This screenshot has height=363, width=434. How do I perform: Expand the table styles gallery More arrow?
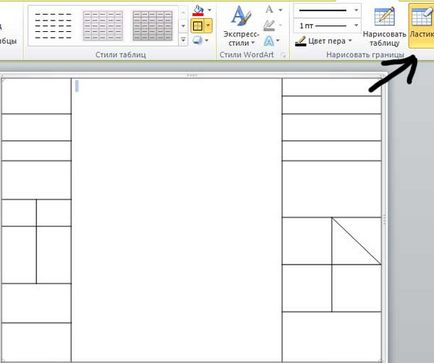[183, 40]
